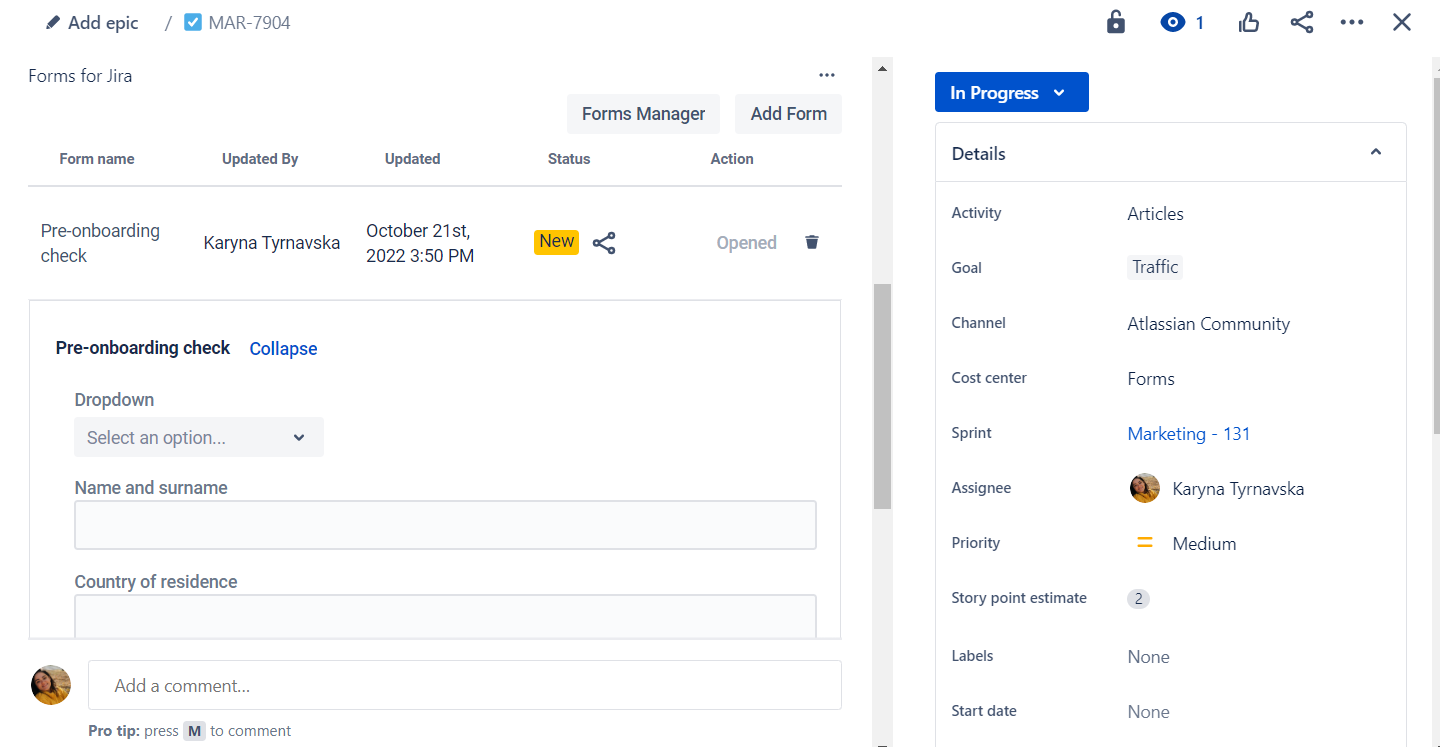This screenshot has width=1440, height=747.
Task: Delete the Pre-onboarding check form via trash icon
Action: [x=811, y=242]
